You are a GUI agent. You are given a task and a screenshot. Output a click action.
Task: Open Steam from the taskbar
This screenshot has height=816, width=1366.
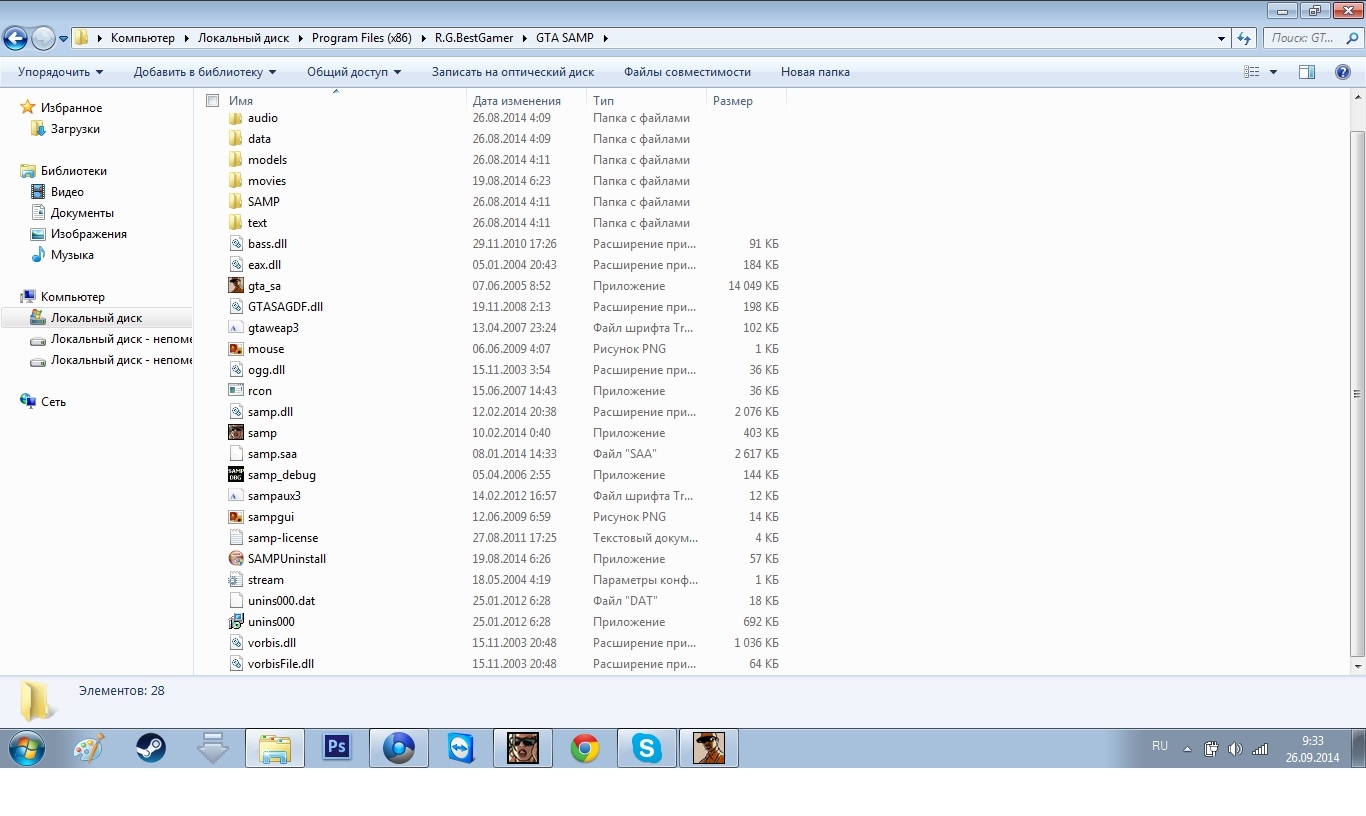[151, 748]
